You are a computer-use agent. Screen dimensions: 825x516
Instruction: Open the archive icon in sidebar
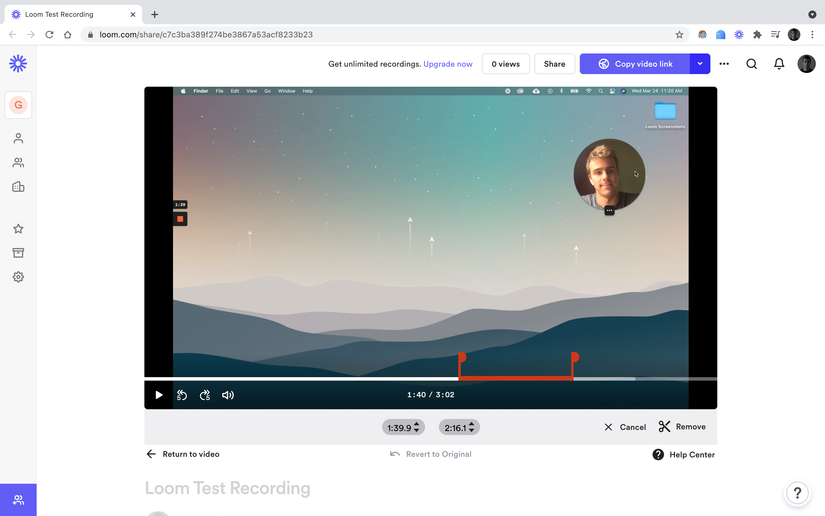(18, 253)
